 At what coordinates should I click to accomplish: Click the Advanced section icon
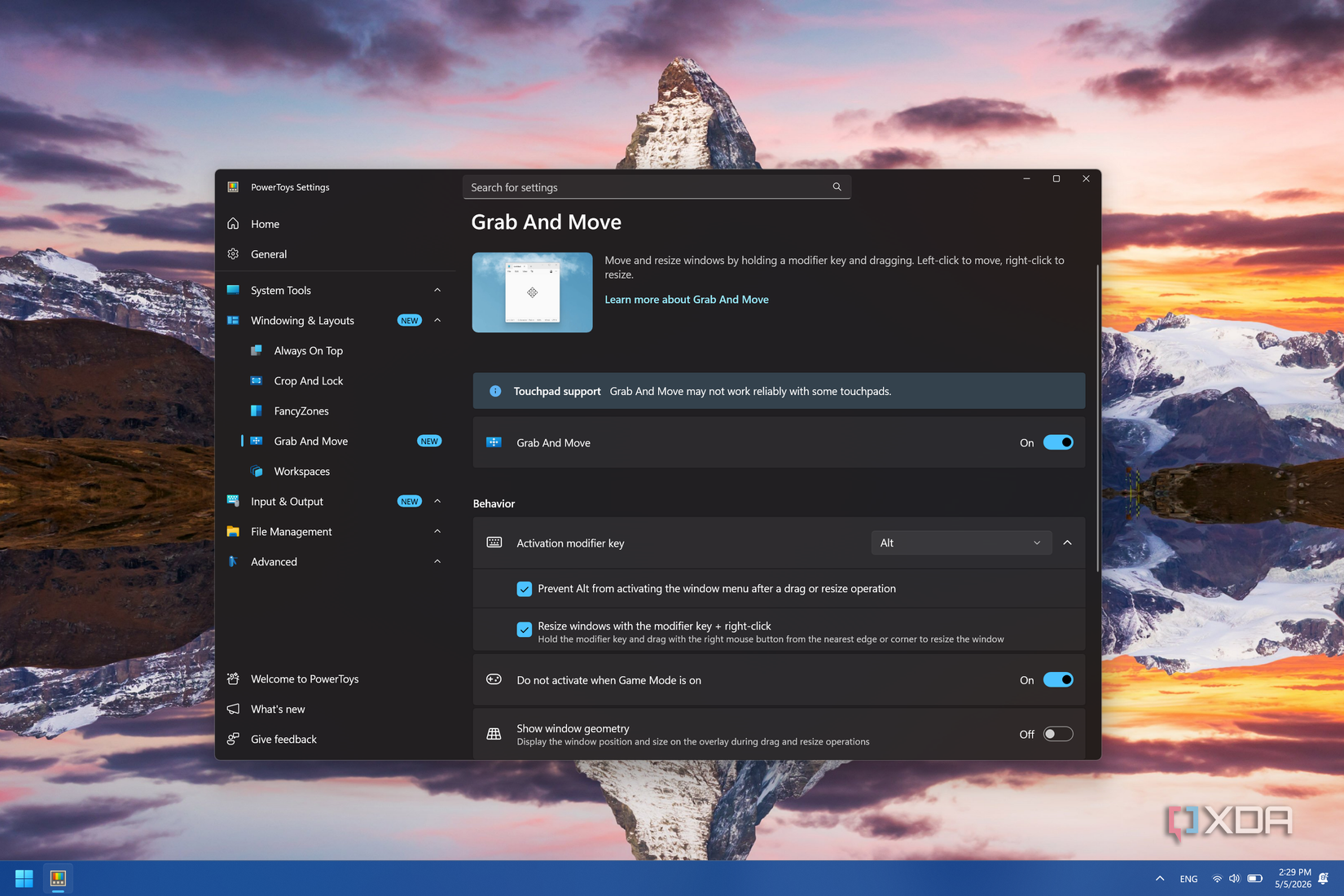coord(233,561)
